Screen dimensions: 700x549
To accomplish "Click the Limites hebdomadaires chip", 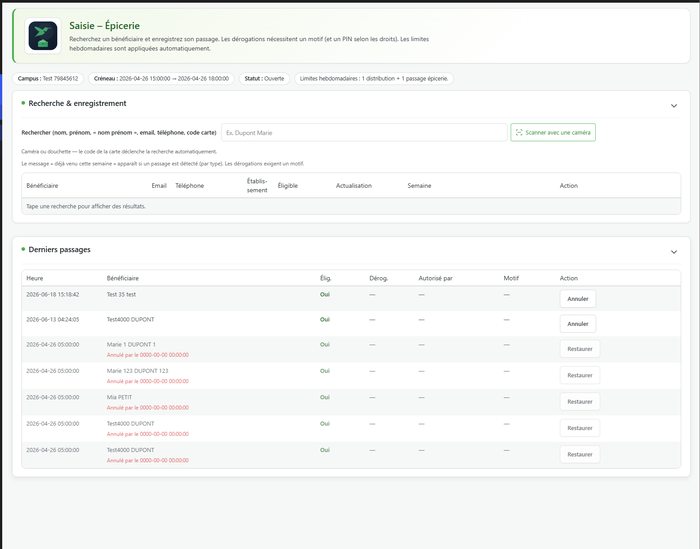I will tap(374, 79).
